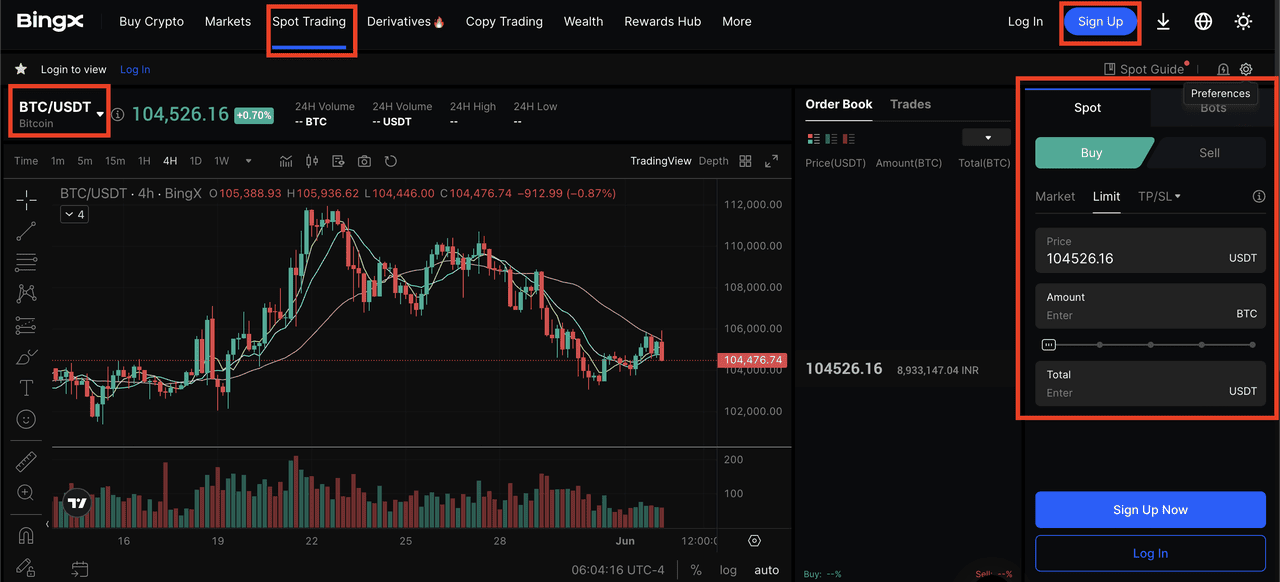
Task: Select the trend line drawing tool
Action: tap(26, 231)
